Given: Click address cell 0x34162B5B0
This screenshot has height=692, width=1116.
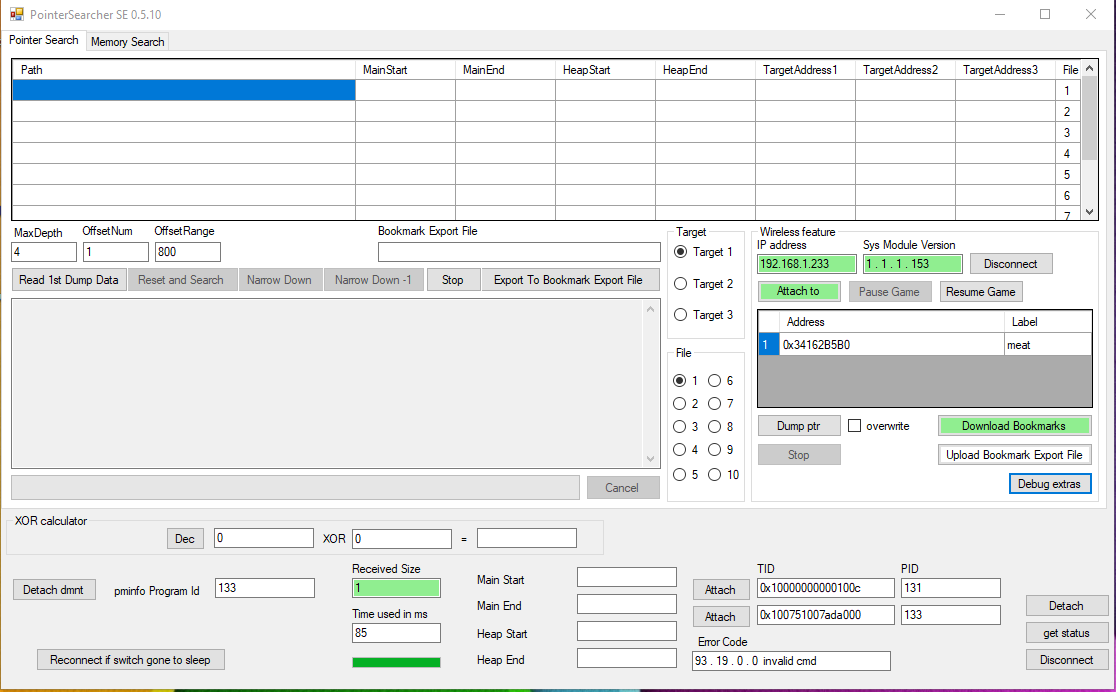Looking at the screenshot, I should 892,345.
